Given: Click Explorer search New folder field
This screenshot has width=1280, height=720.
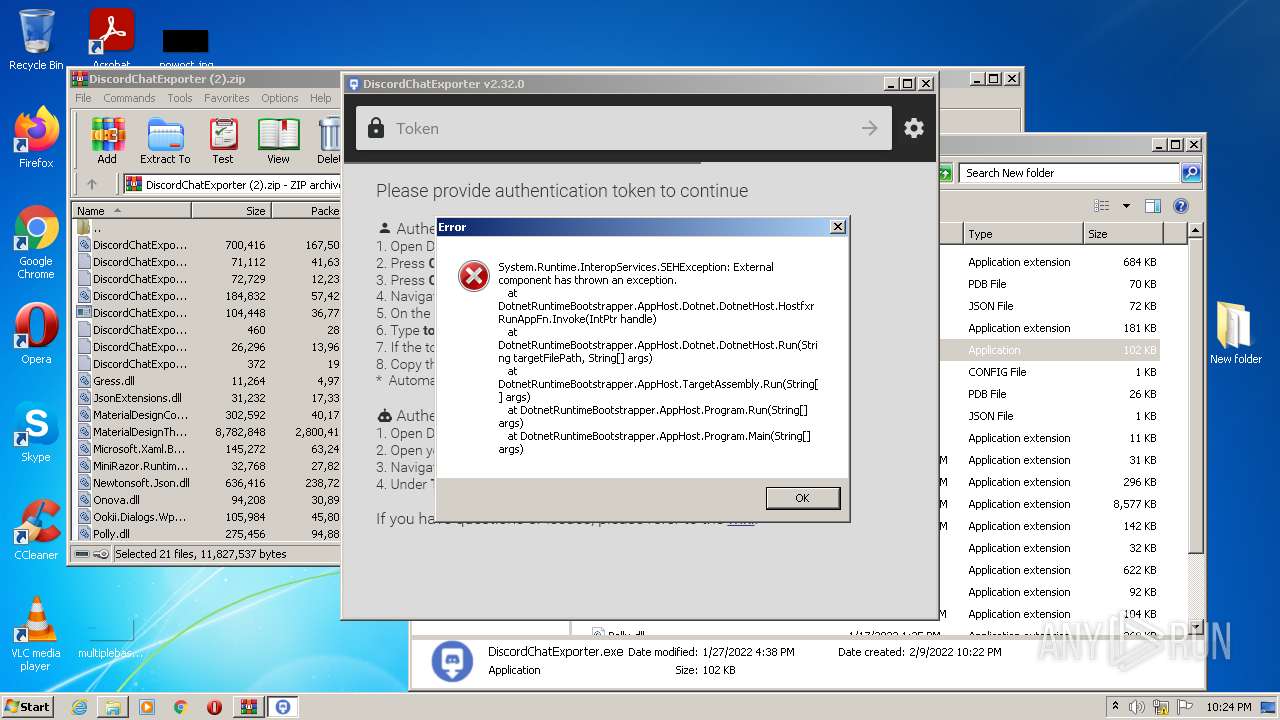Looking at the screenshot, I should pyautogui.click(x=1070, y=173).
